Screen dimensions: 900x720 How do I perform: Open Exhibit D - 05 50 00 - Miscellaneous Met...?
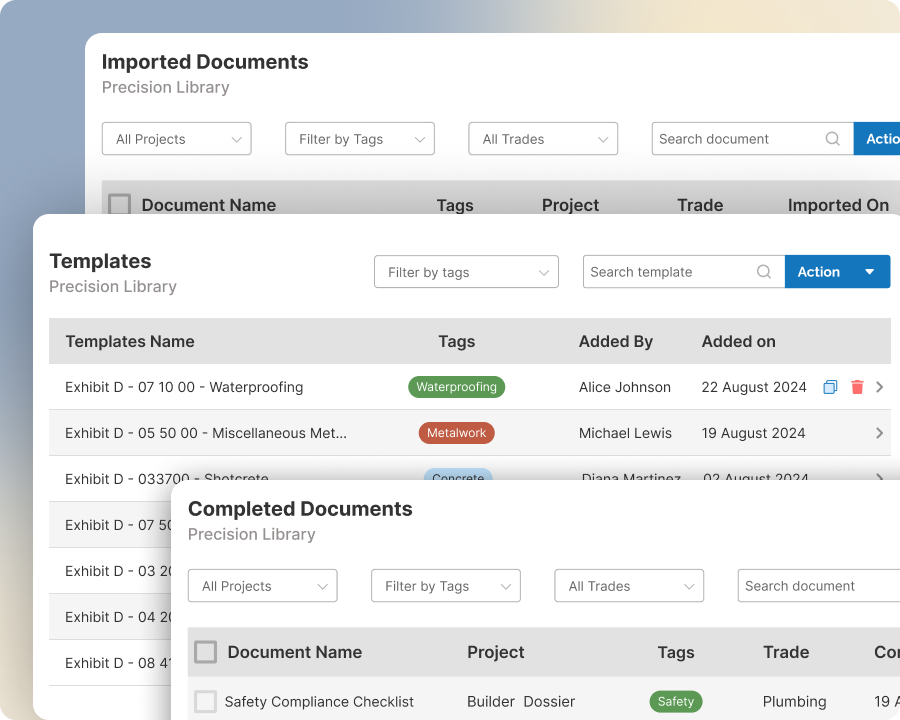(x=205, y=433)
